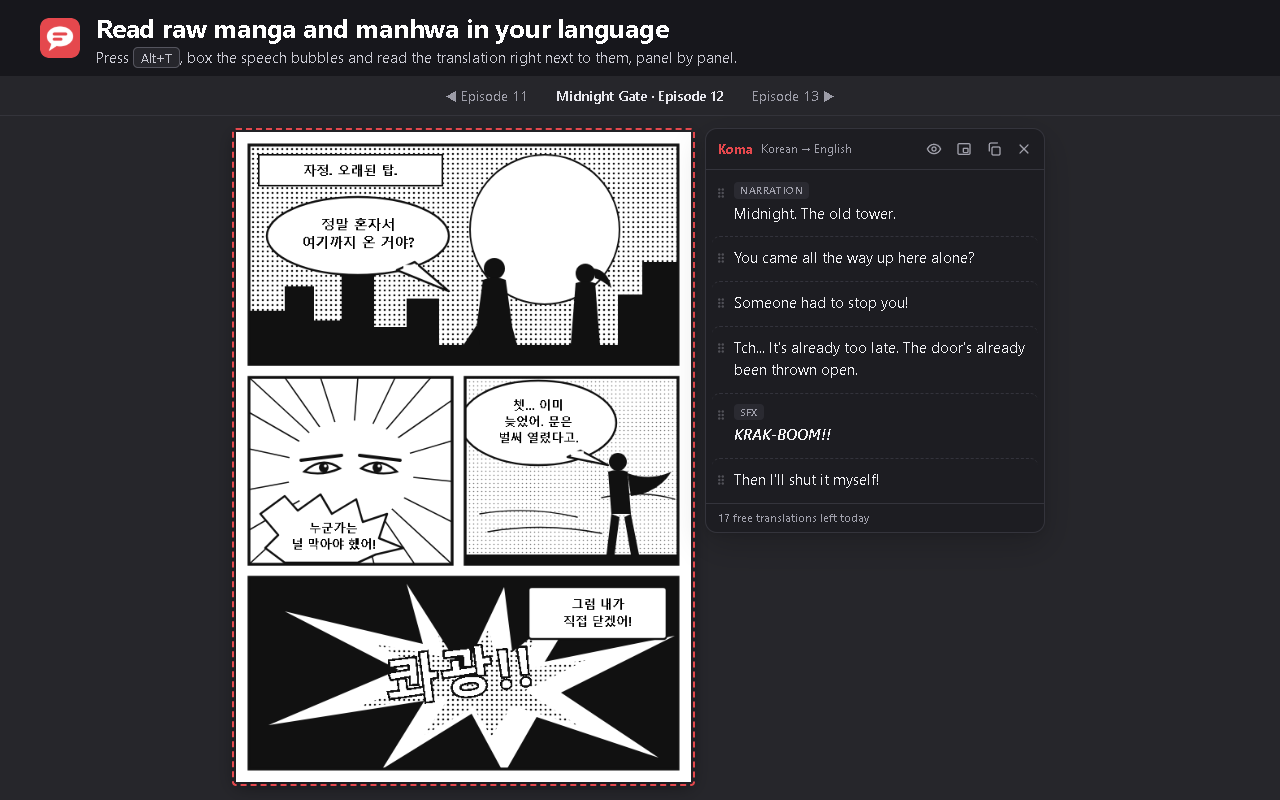
Task: Click the picture-in-picture icon in the Koma panel
Action: coord(964,149)
